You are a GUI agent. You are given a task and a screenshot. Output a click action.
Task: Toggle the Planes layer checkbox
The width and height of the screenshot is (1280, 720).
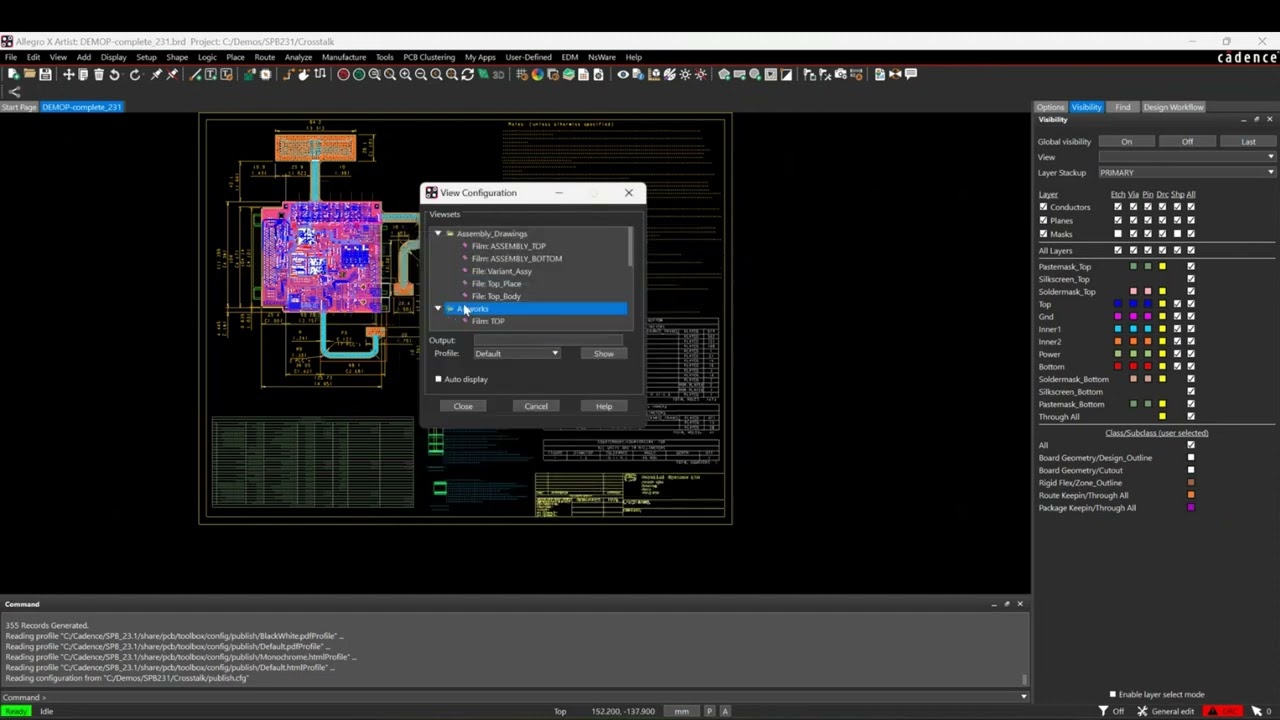[1043, 220]
